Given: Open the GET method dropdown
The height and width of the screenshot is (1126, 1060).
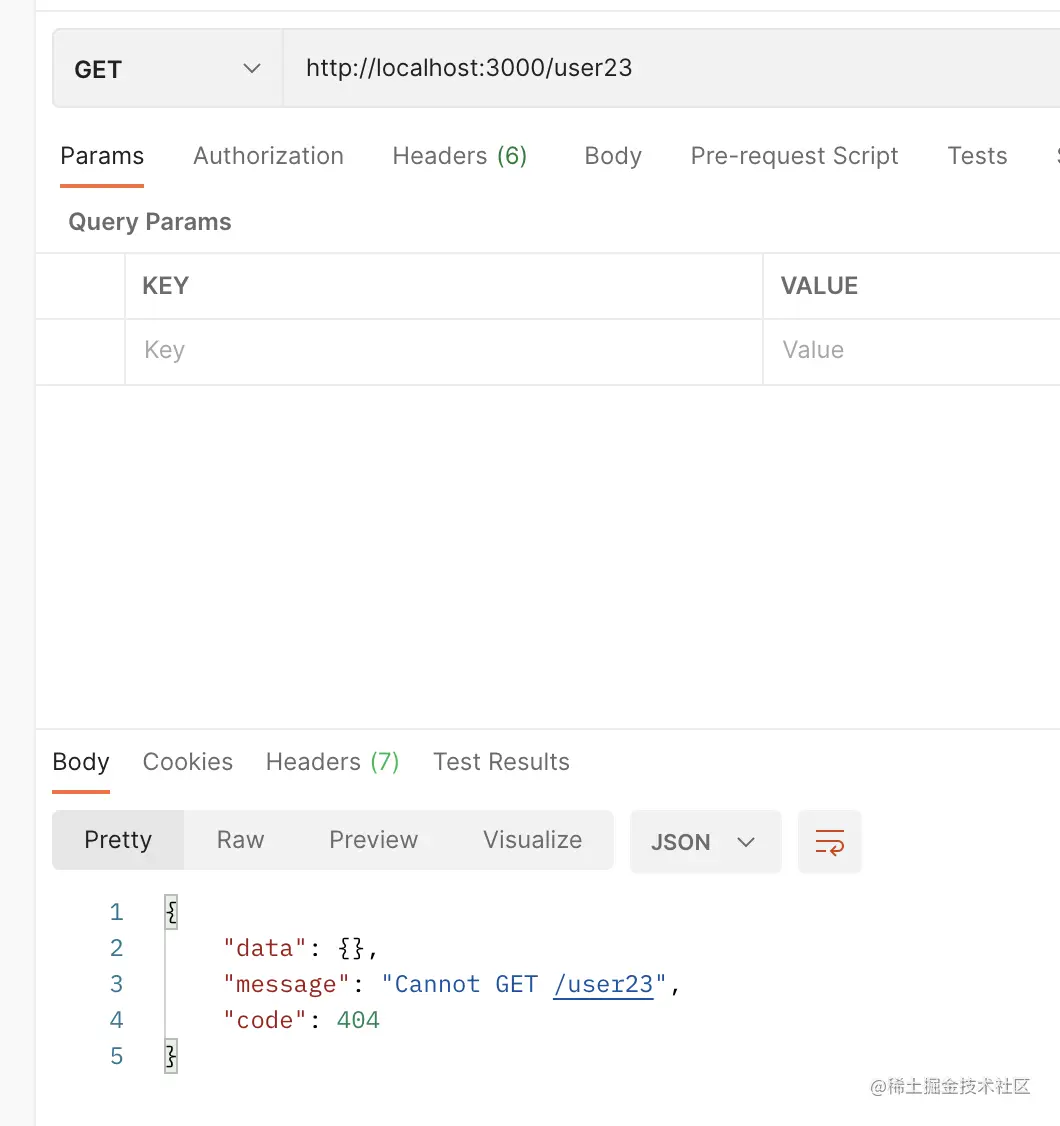Looking at the screenshot, I should coord(167,69).
